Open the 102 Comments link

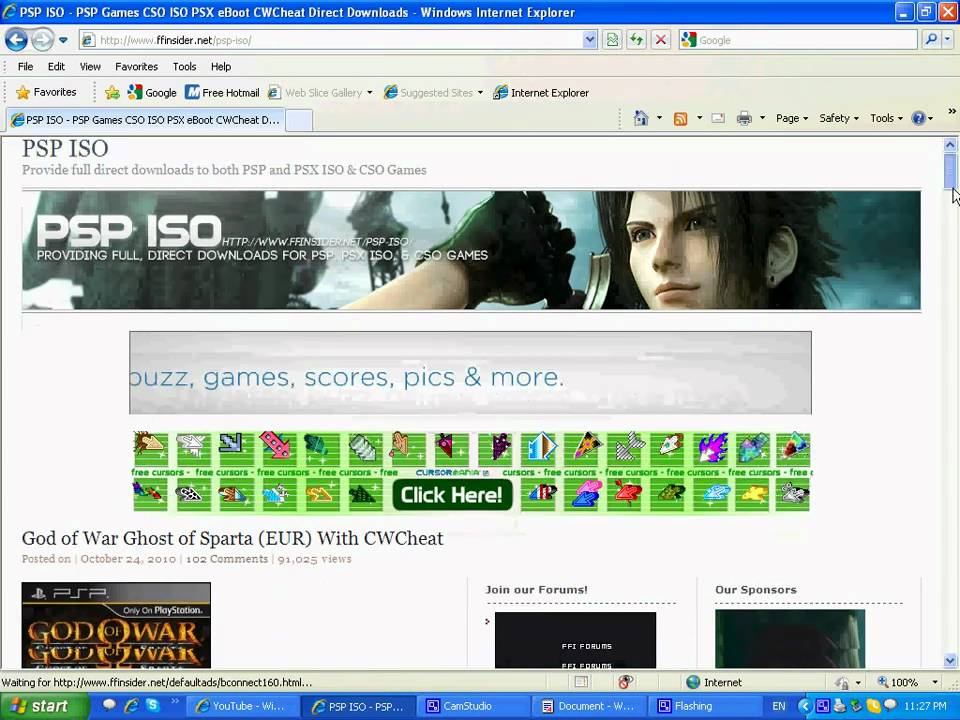pyautogui.click(x=227, y=559)
